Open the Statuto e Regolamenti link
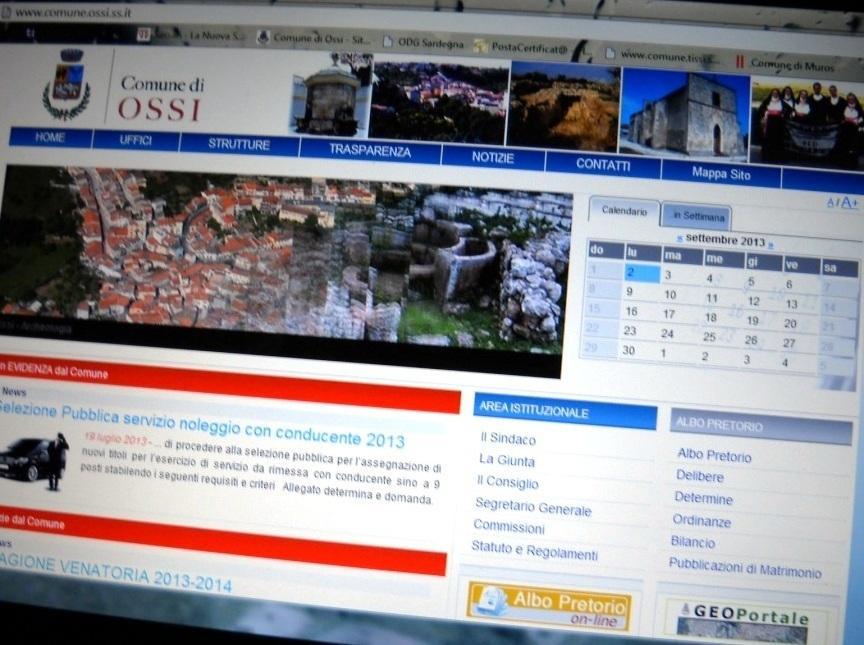This screenshot has height=645, width=864. point(534,550)
